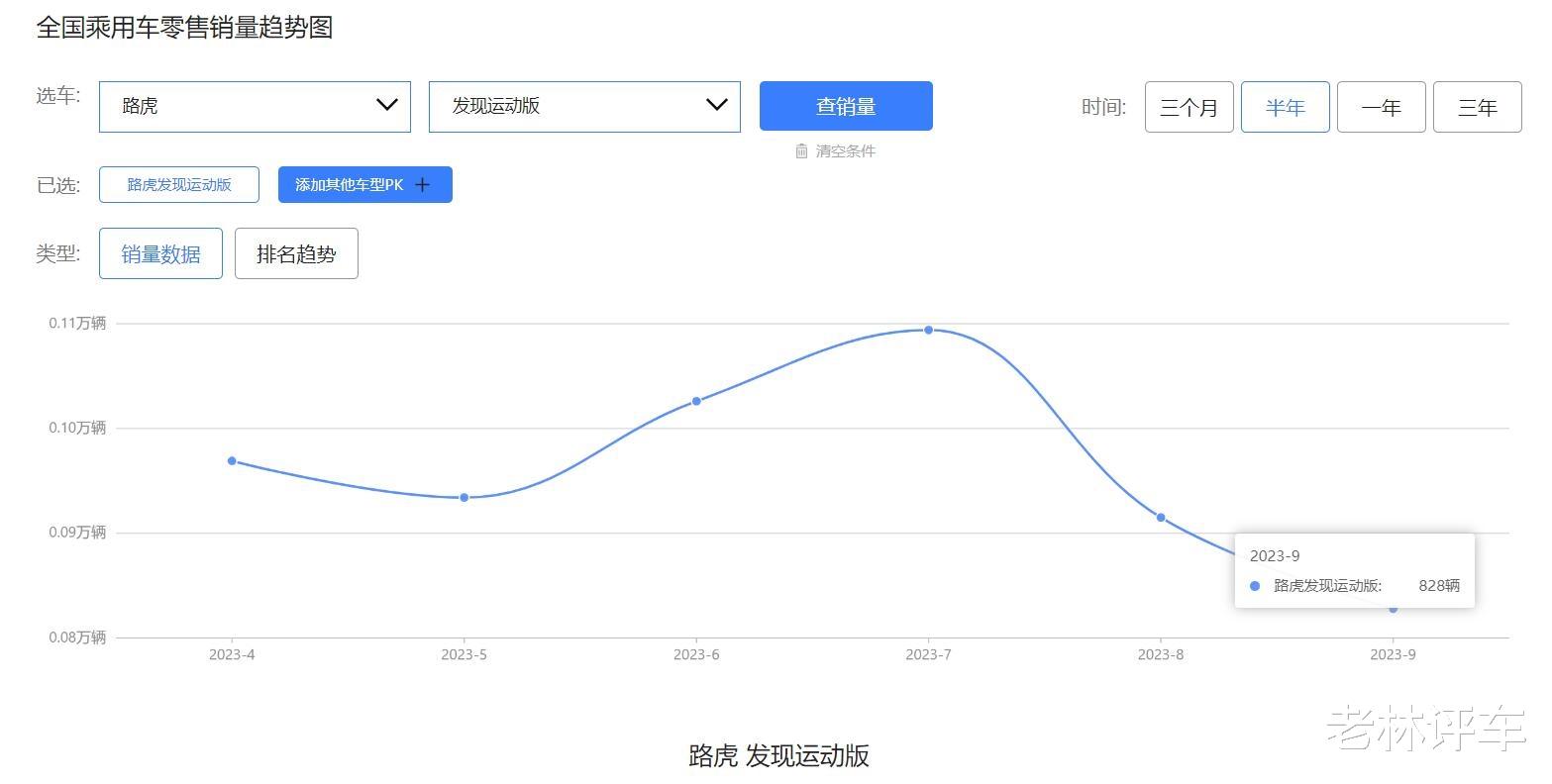Click the 选车: label
The height and width of the screenshot is (784, 1552).
coord(58,96)
